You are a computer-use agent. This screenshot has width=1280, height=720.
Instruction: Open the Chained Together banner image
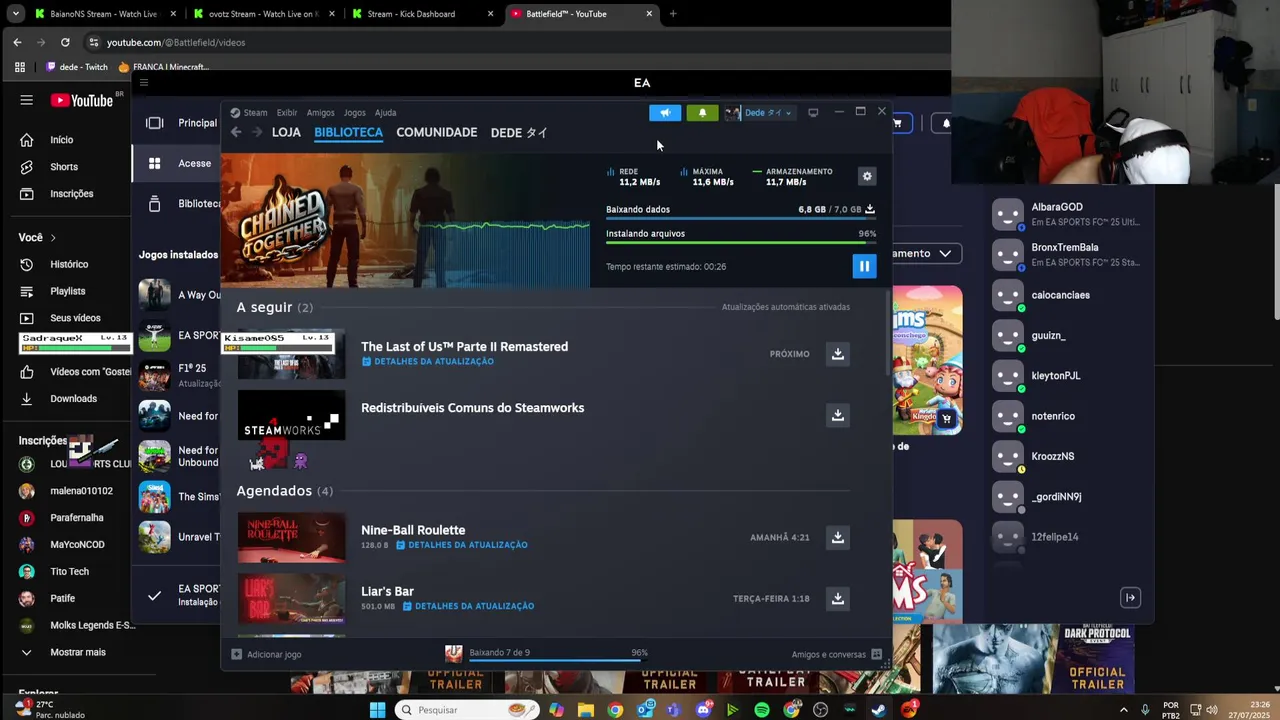(x=405, y=221)
